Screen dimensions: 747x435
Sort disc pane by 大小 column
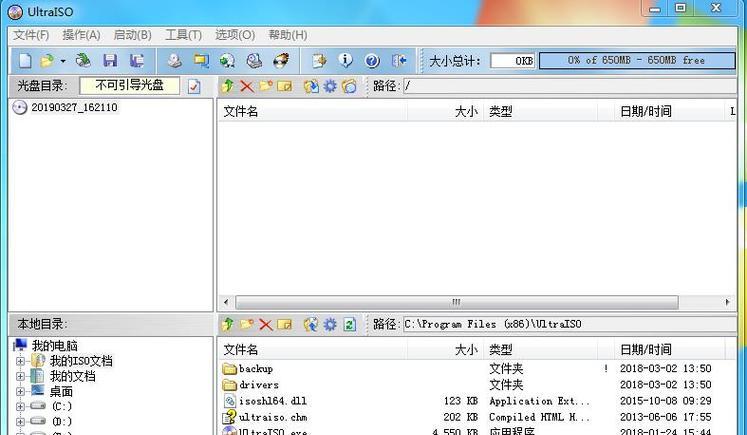pos(445,111)
